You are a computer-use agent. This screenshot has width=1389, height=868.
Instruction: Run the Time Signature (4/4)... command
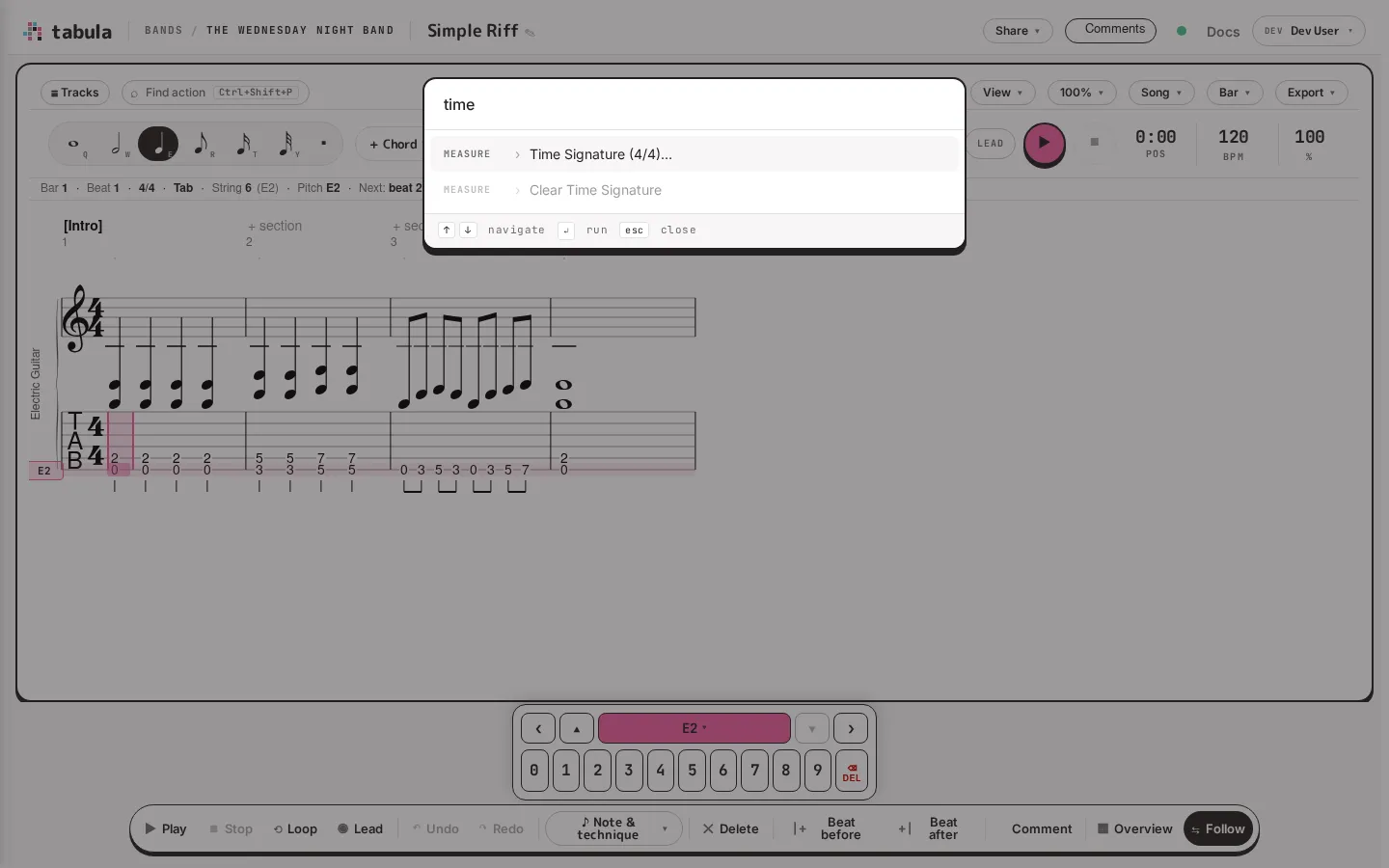click(x=694, y=154)
